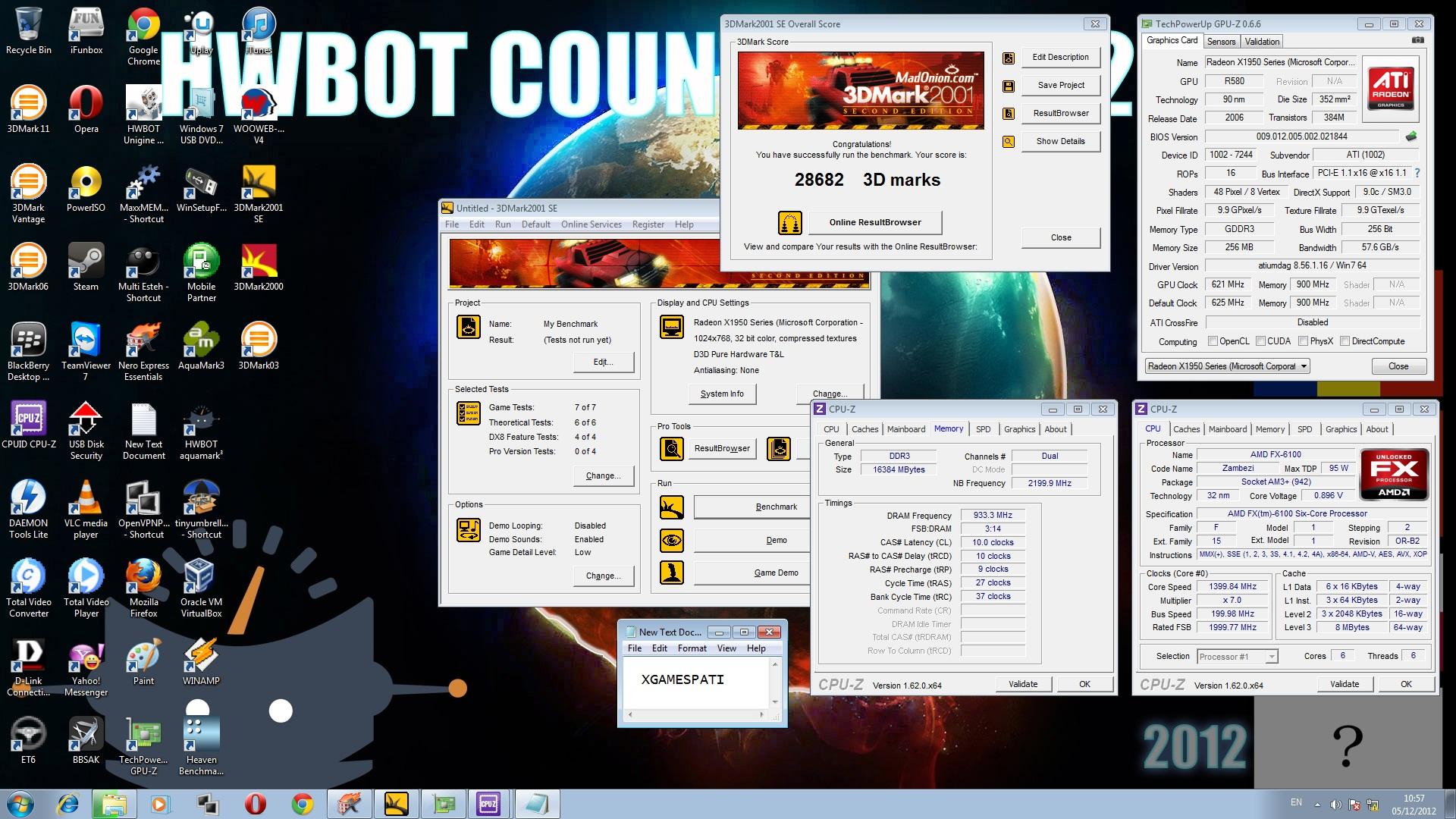Open Online Services menu in 3DMark2001 SE
The height and width of the screenshot is (819, 1456).
[591, 224]
